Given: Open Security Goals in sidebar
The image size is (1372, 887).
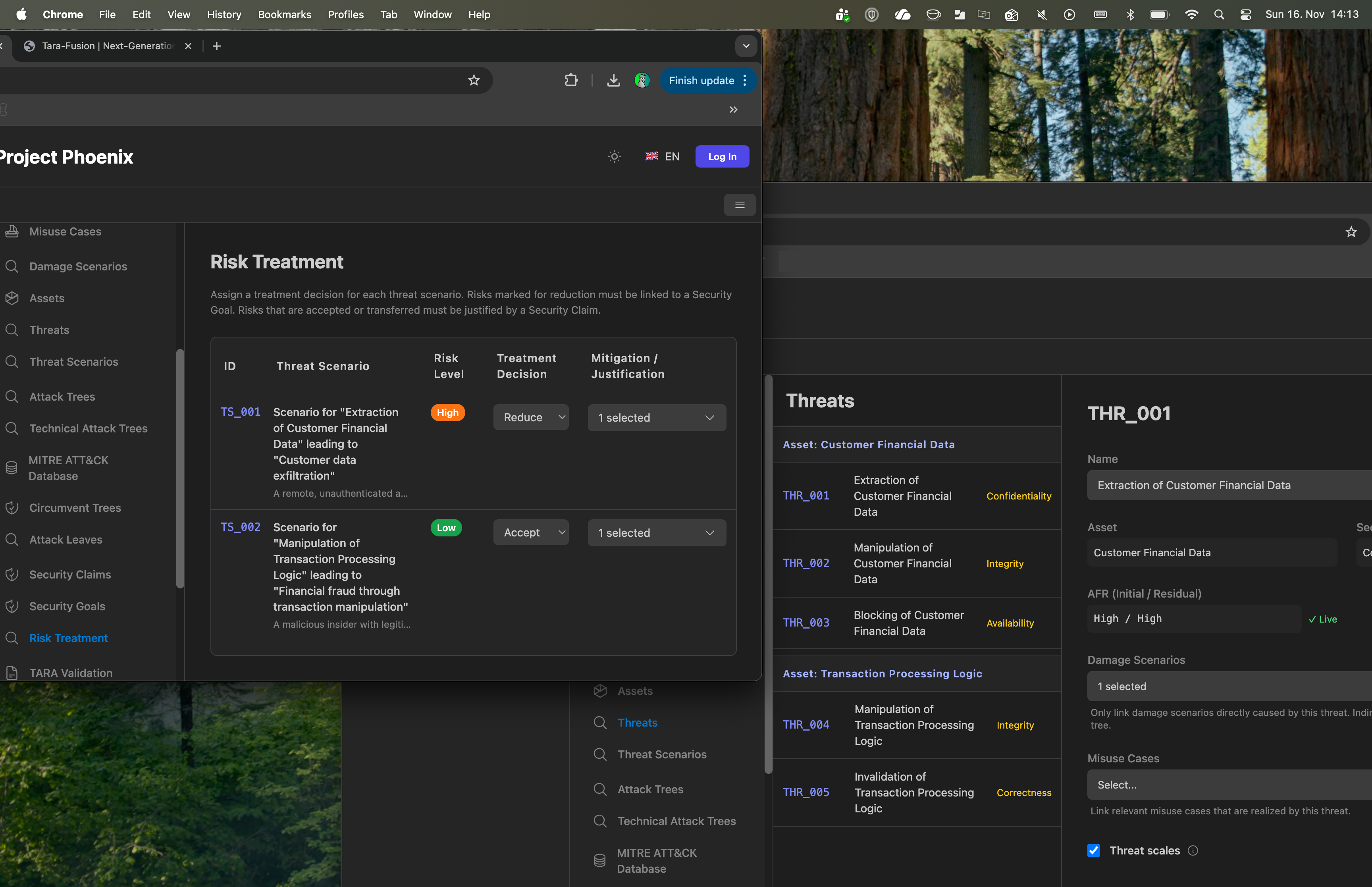Looking at the screenshot, I should (67, 606).
